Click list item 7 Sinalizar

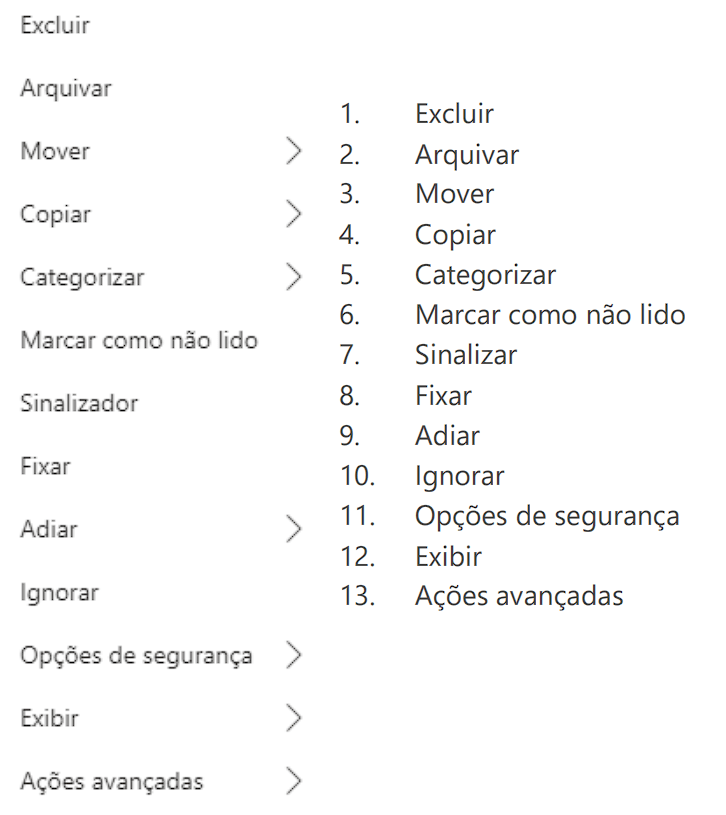click(x=466, y=355)
